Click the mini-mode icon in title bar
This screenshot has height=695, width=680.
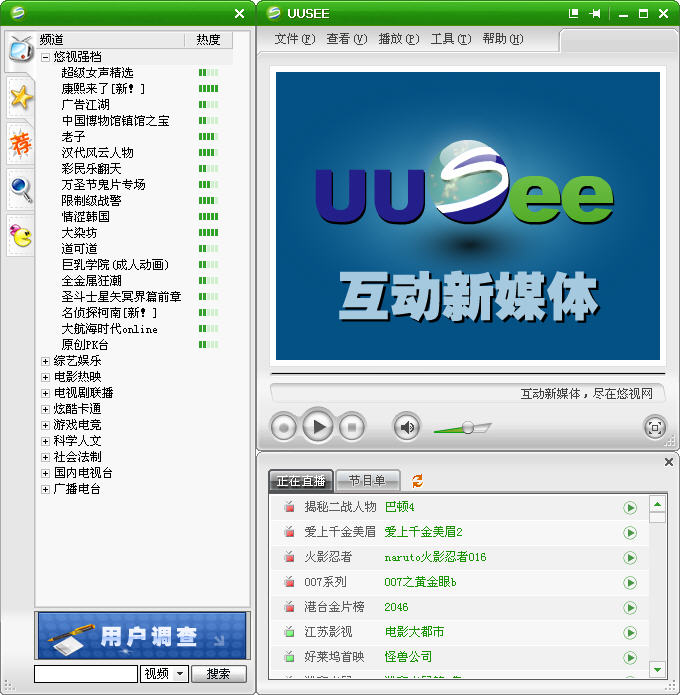(574, 14)
